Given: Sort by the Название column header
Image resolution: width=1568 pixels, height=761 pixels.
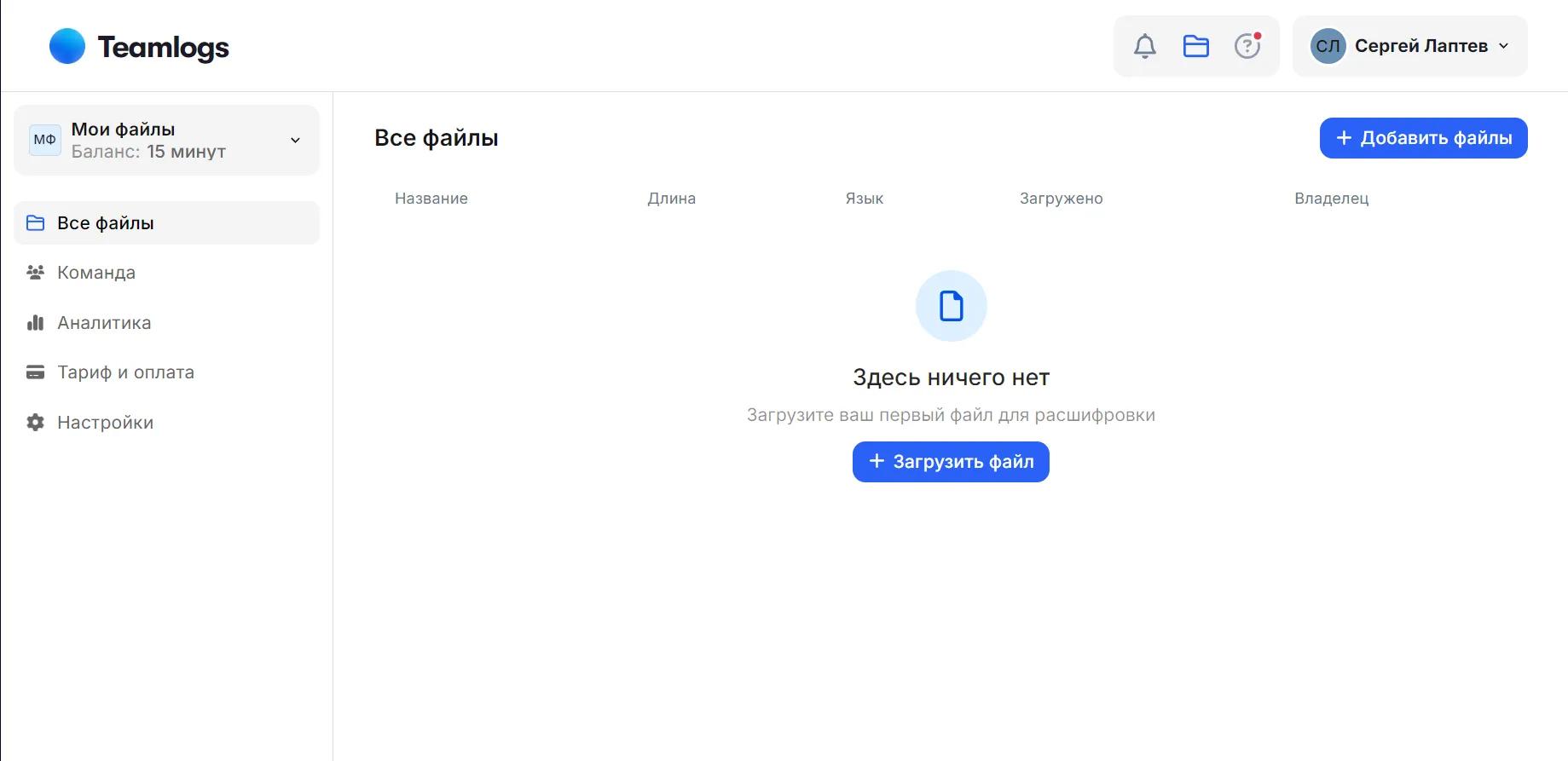Looking at the screenshot, I should 431,199.
